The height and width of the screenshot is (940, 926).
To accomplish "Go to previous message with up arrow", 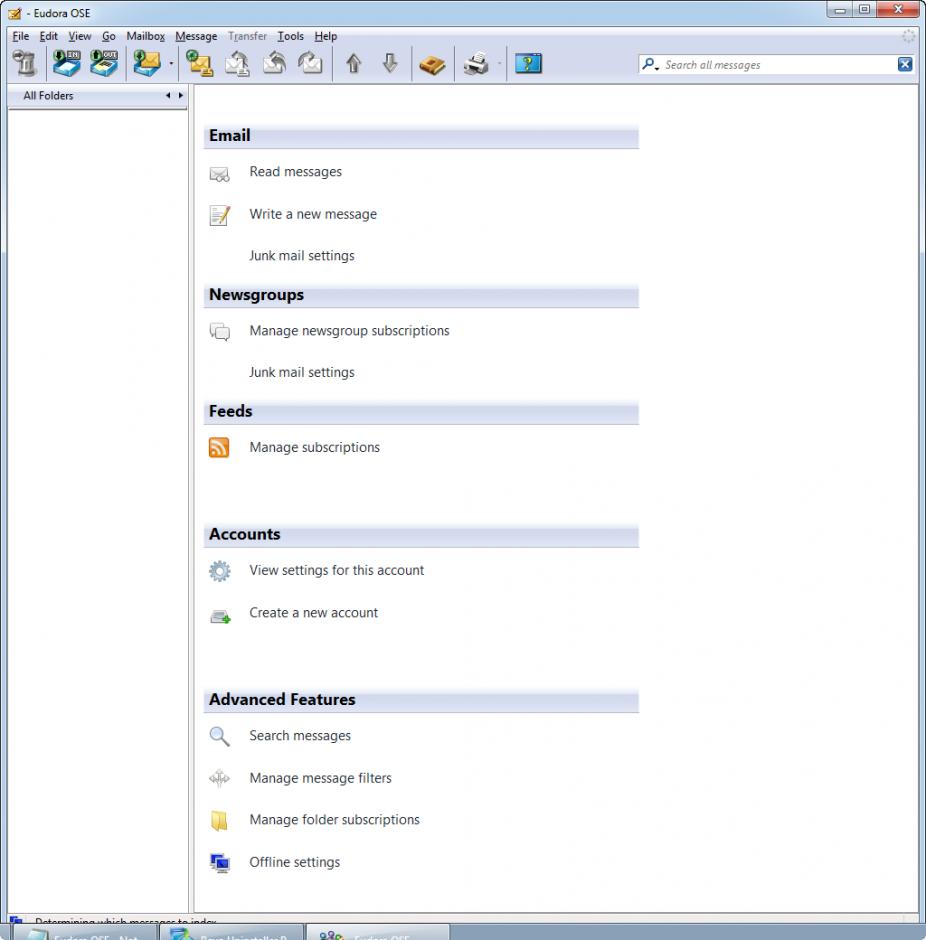I will pyautogui.click(x=354, y=64).
